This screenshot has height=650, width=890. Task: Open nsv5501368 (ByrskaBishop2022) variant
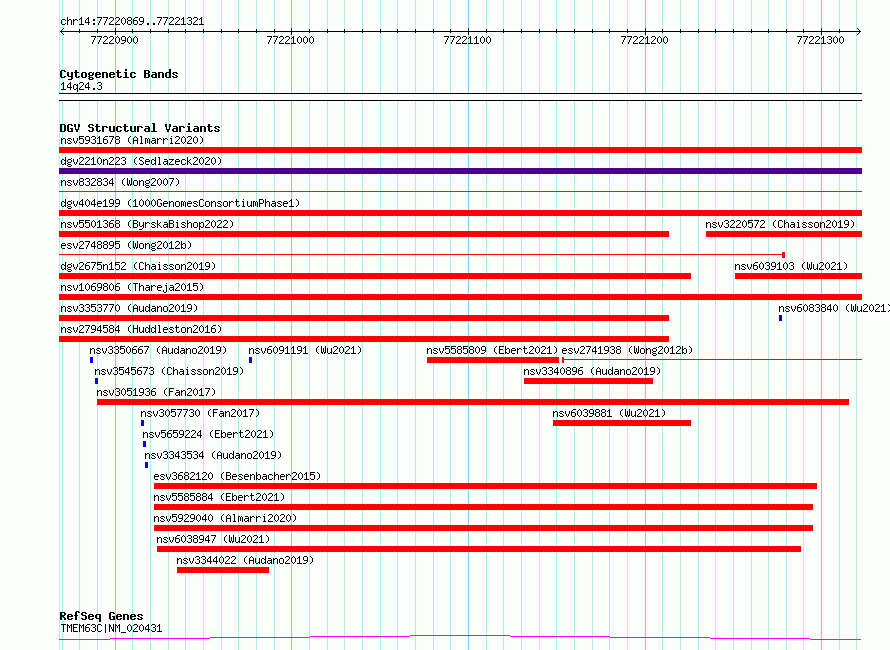pyautogui.click(x=147, y=224)
